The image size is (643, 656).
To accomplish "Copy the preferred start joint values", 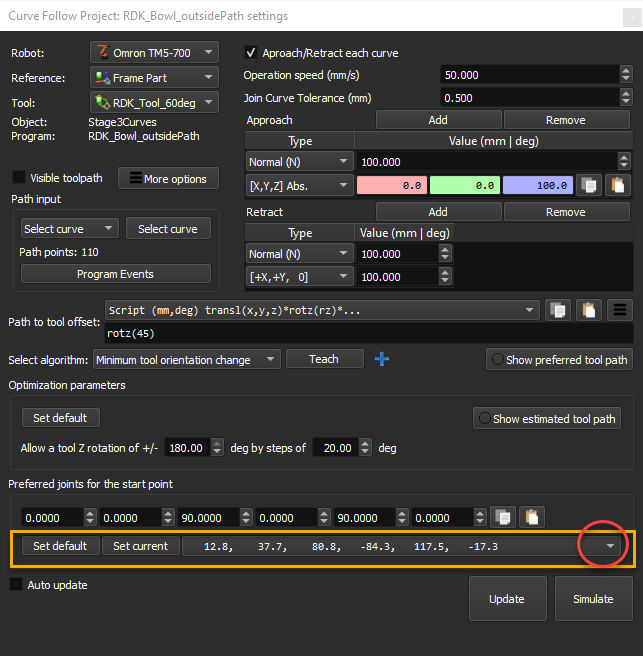I will point(503,518).
